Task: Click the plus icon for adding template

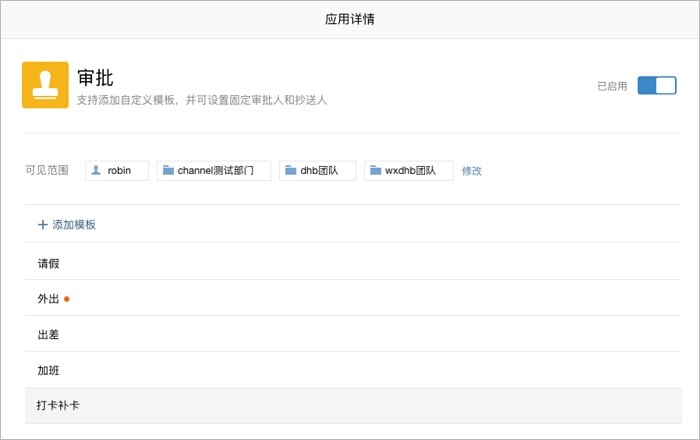Action: click(42, 225)
